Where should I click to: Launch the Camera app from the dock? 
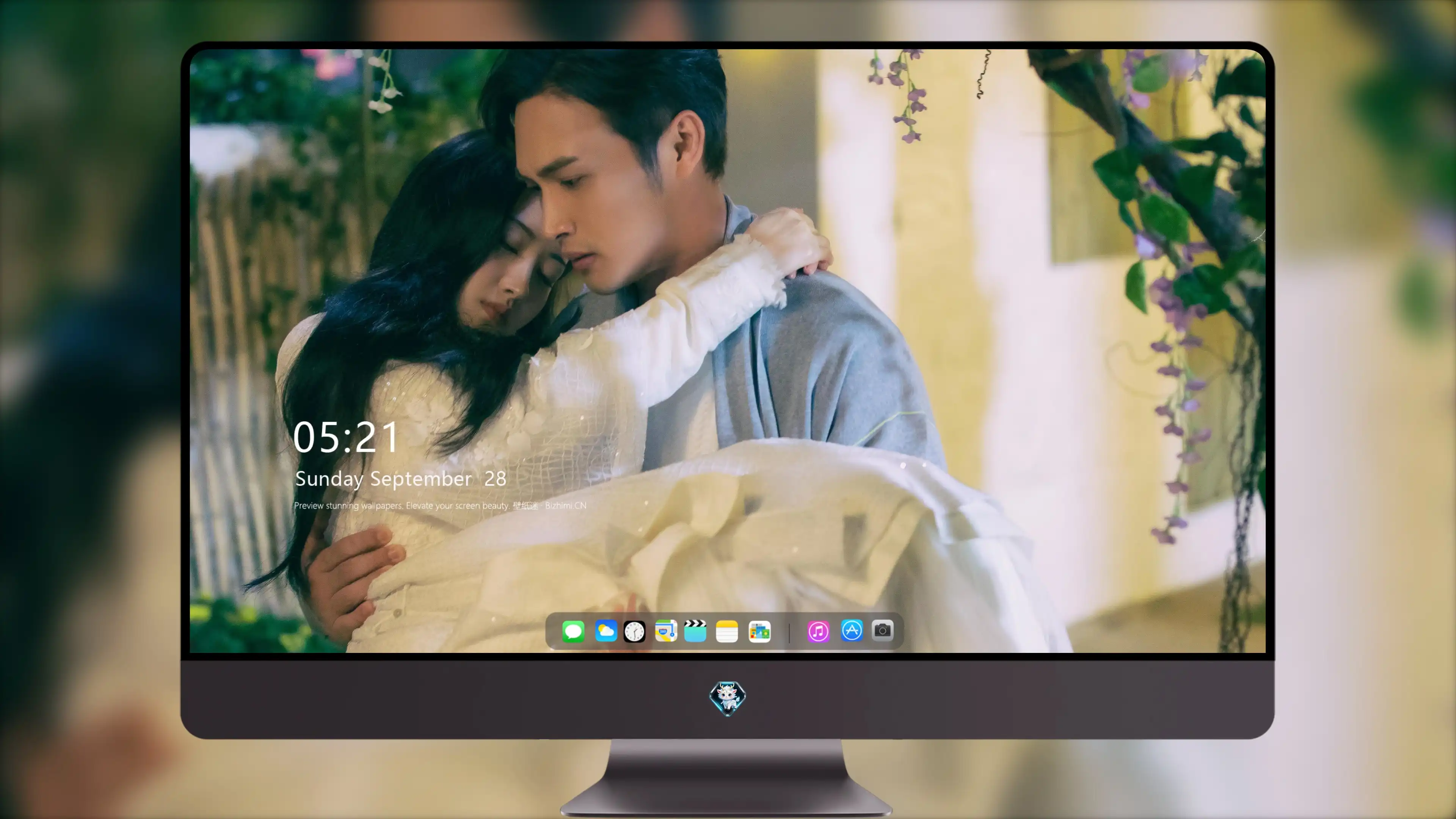tap(882, 630)
